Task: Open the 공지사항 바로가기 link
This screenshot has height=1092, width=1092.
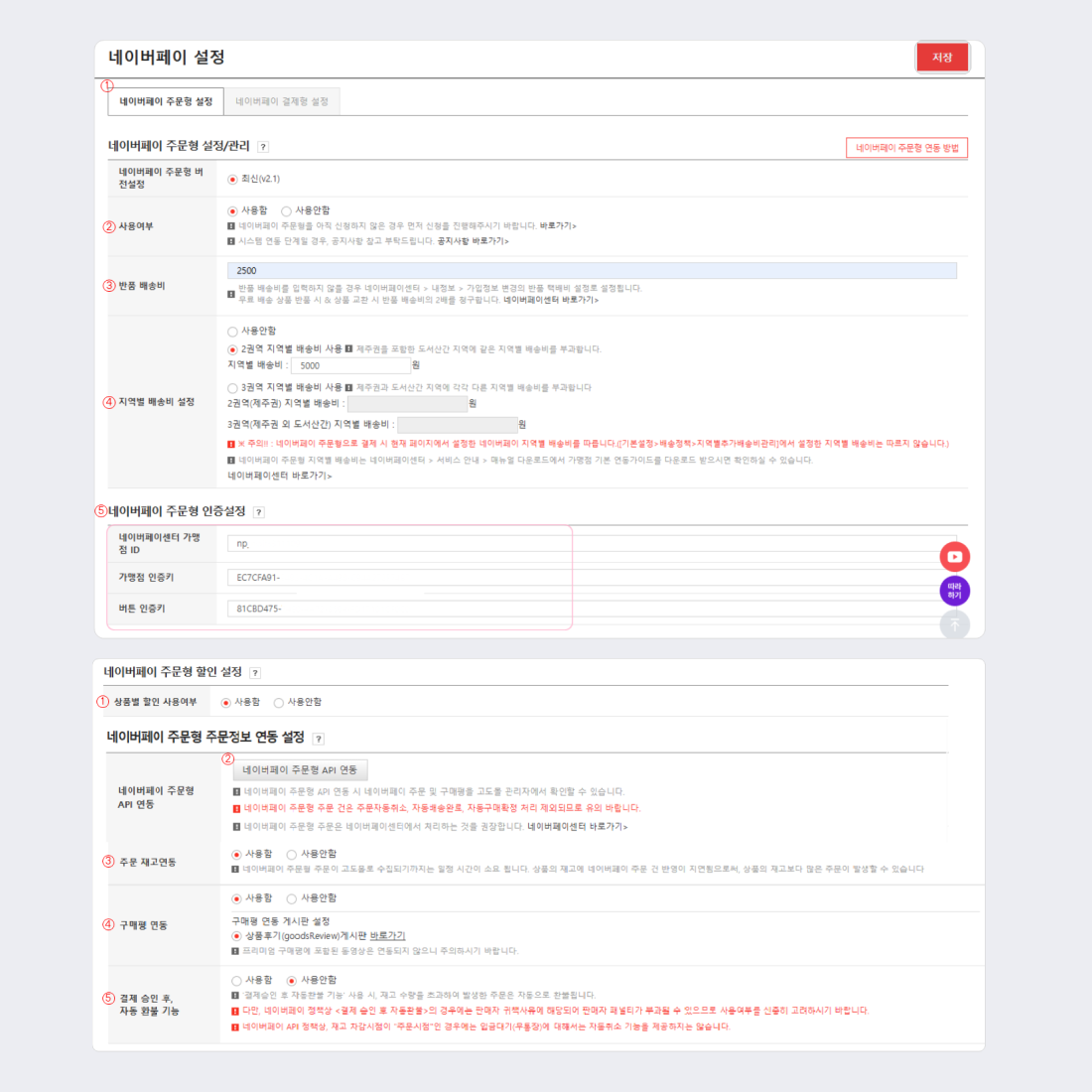Action: (473, 241)
